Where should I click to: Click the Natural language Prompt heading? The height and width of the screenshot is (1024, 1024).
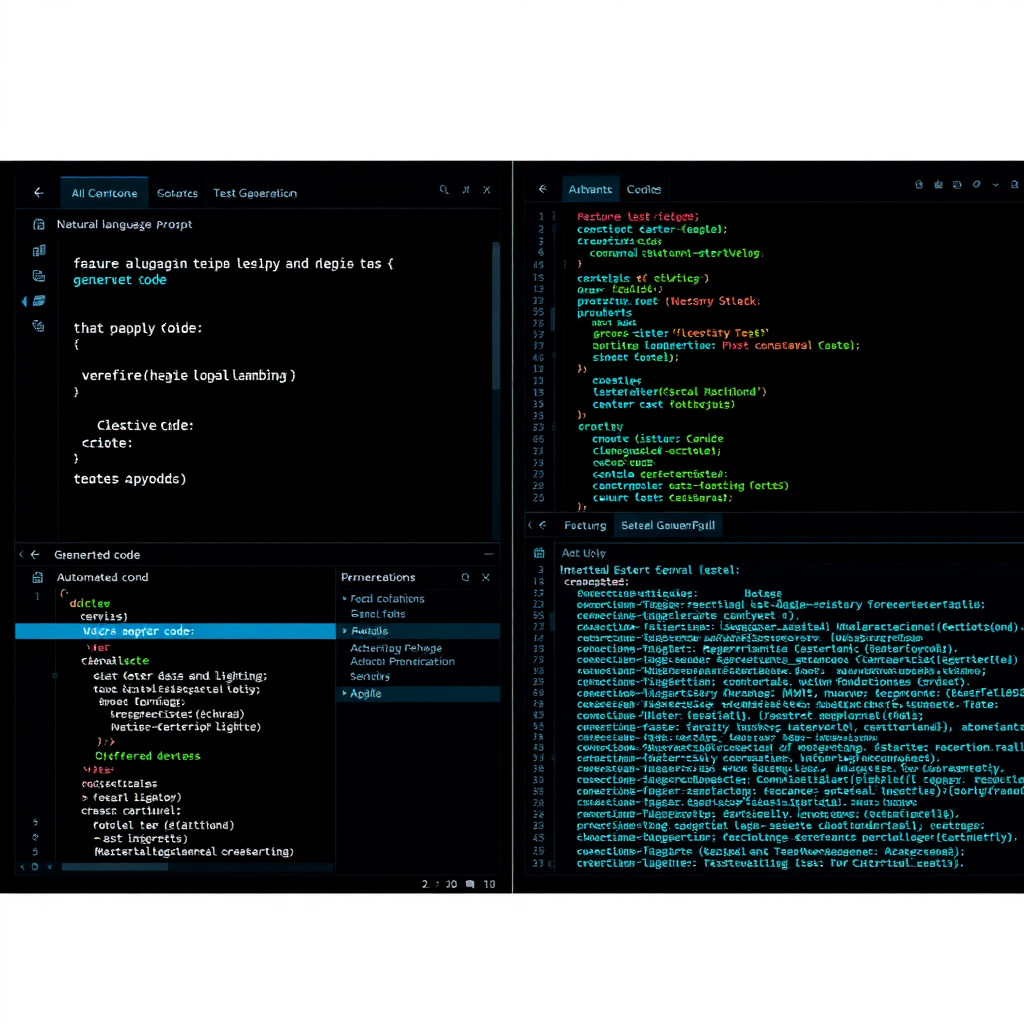pyautogui.click(x=124, y=225)
